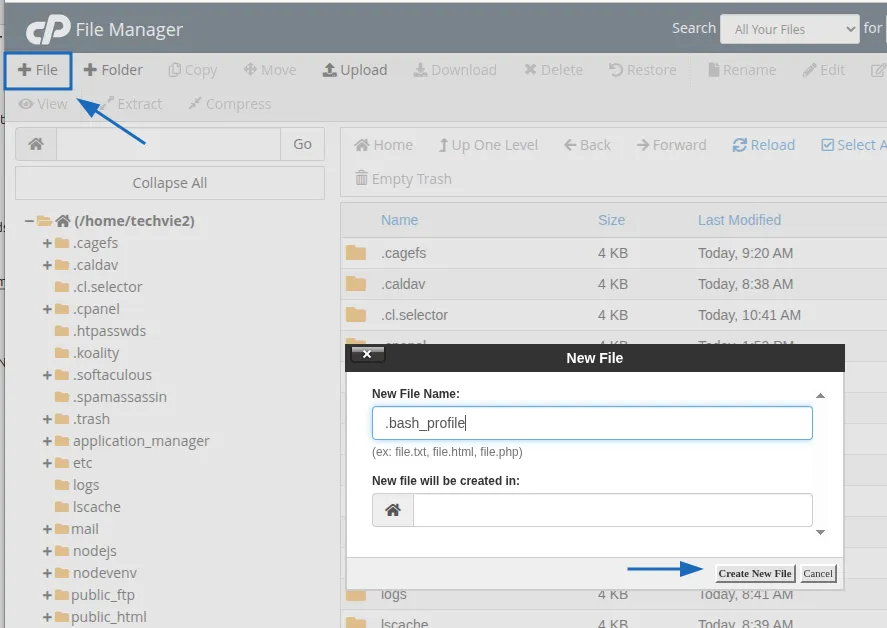Open the Upload tool
The height and width of the screenshot is (628, 887).
(355, 70)
